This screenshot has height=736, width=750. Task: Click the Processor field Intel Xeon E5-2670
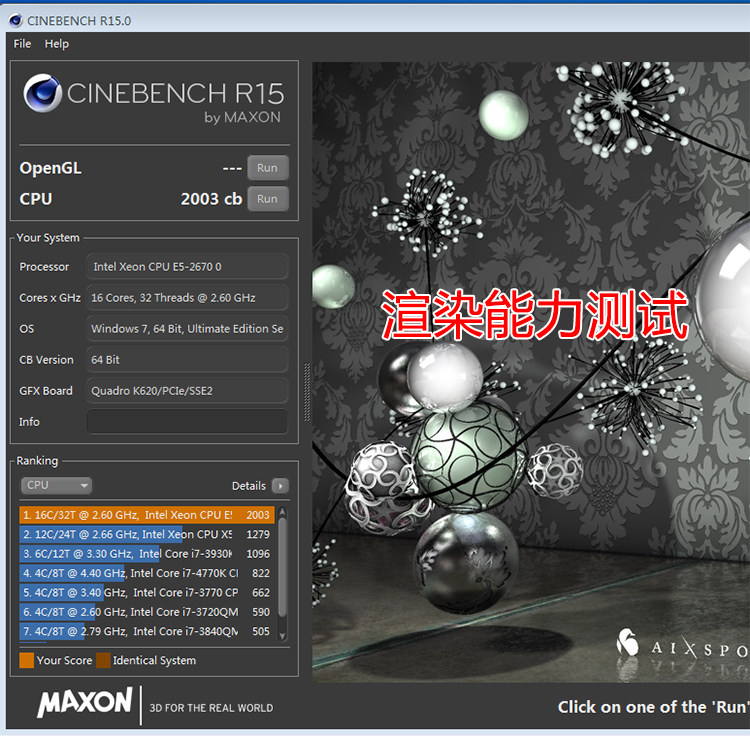(187, 266)
